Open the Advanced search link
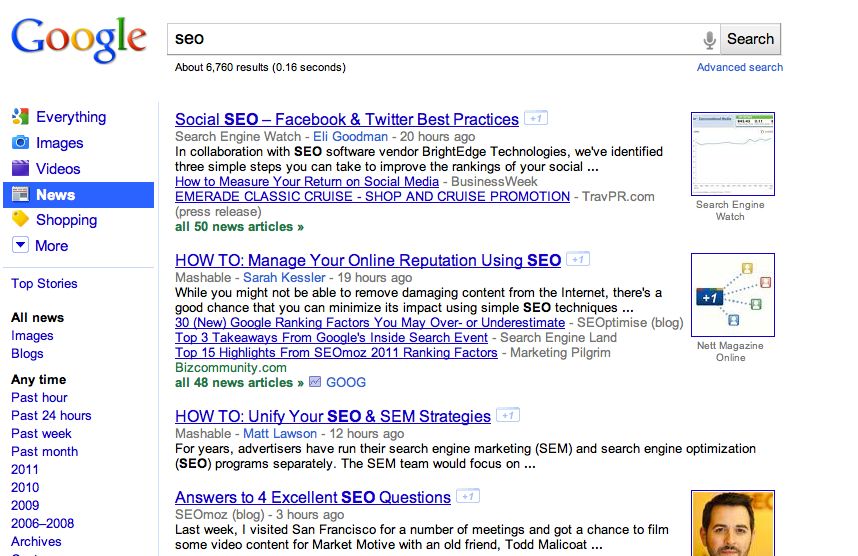The image size is (858, 556). [x=739, y=67]
